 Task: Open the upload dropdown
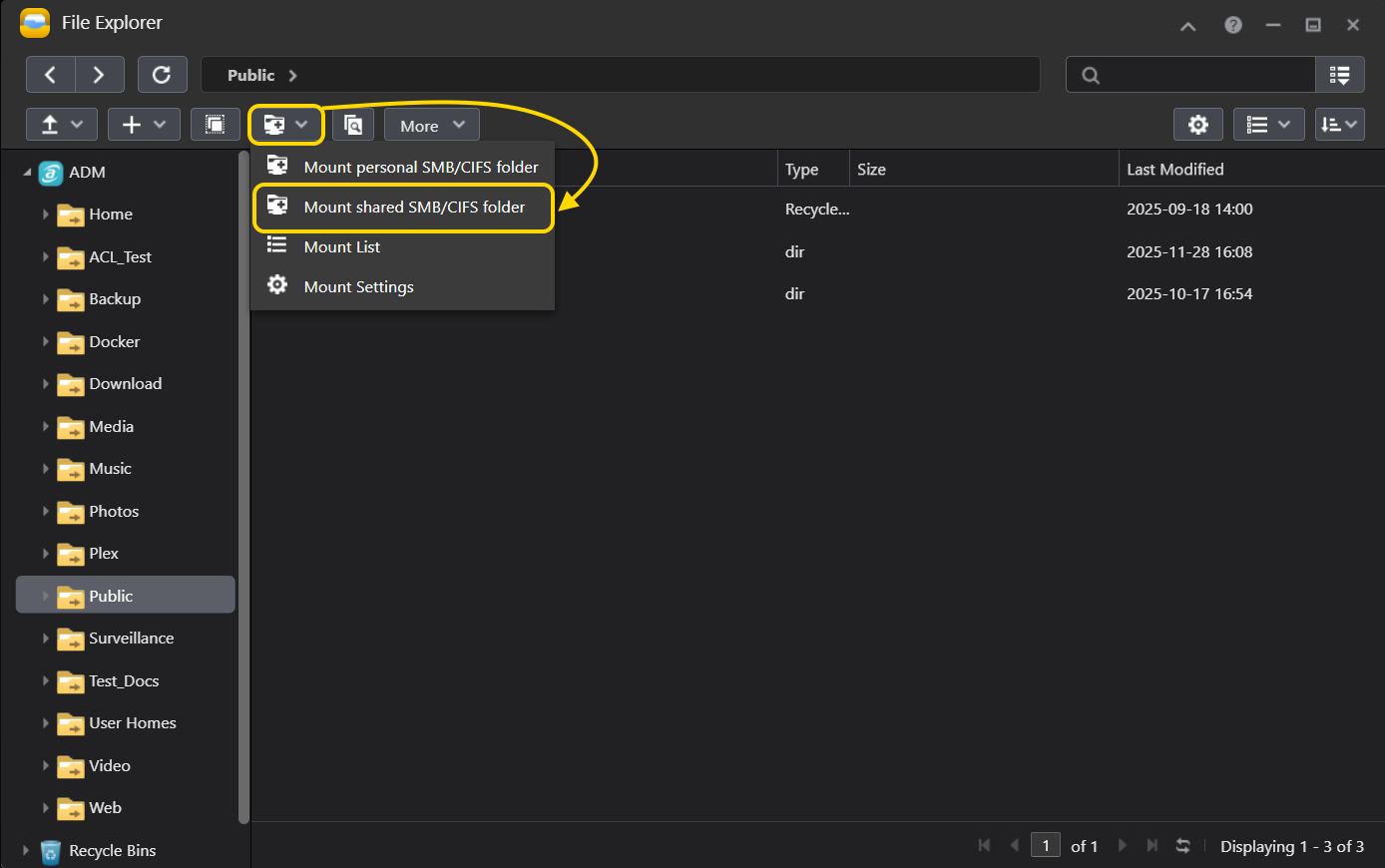[x=61, y=125]
